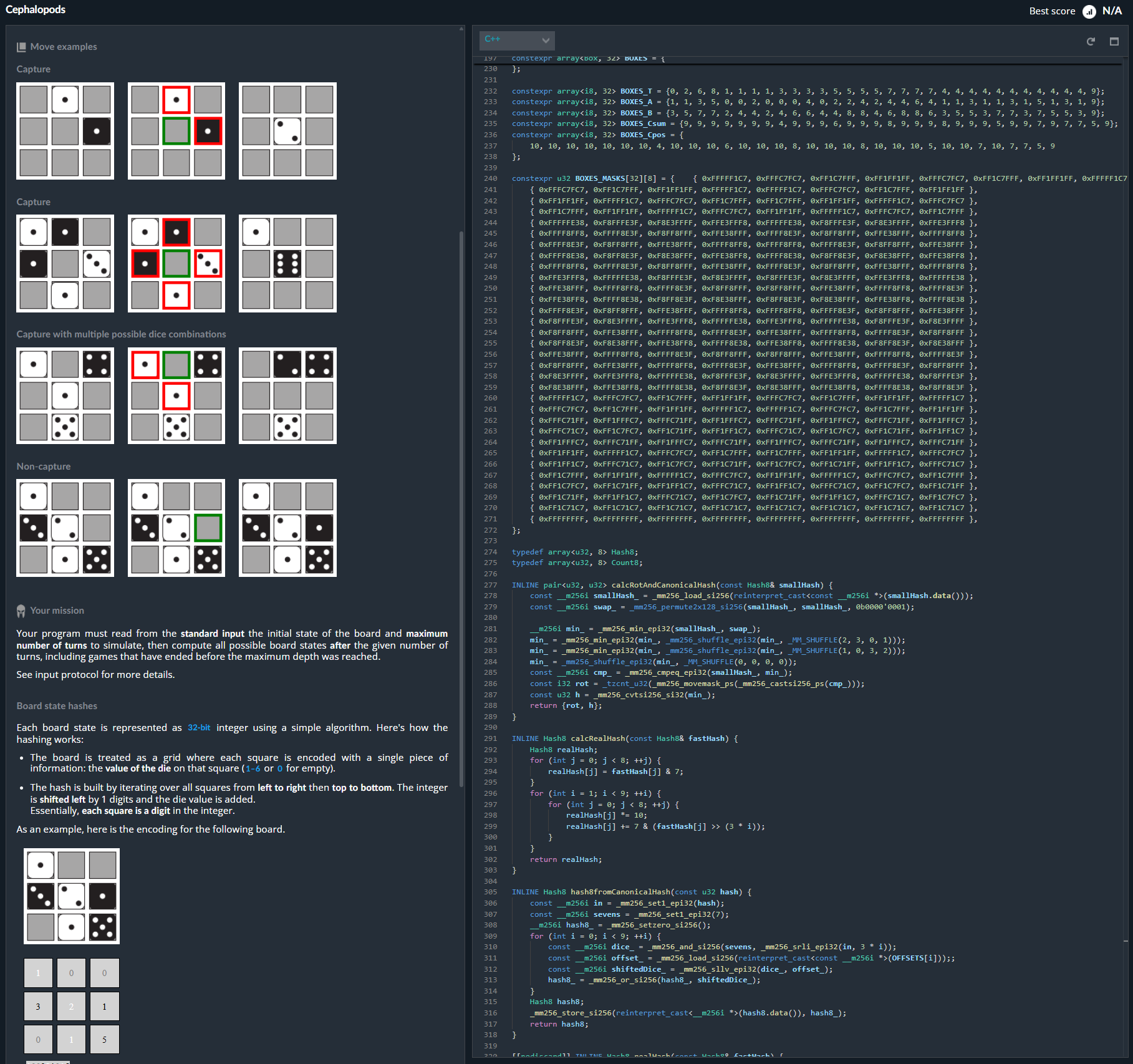The width and height of the screenshot is (1133, 1064).
Task: Click the N/A best score value
Action: 1112,11
